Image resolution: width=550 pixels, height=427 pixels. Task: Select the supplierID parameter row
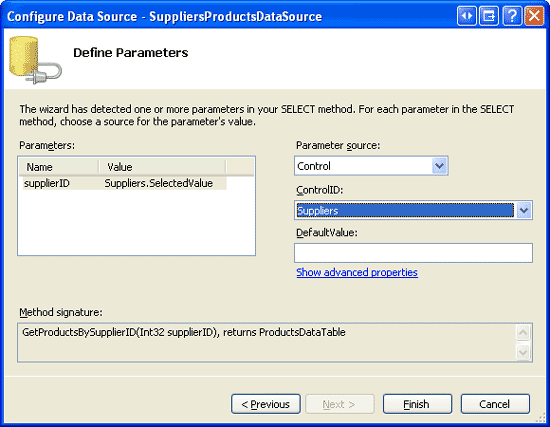[125, 183]
